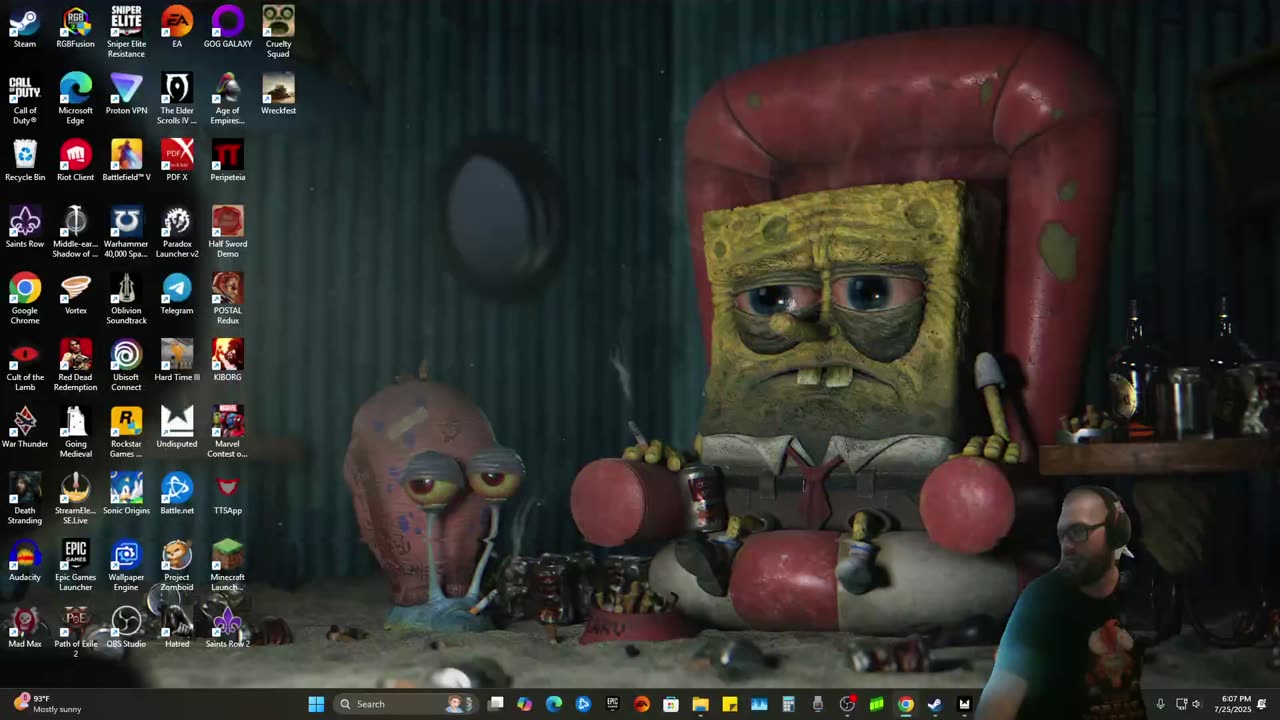The image size is (1280, 720).
Task: Select the Cruelty Squad shortcut
Action: point(278,32)
